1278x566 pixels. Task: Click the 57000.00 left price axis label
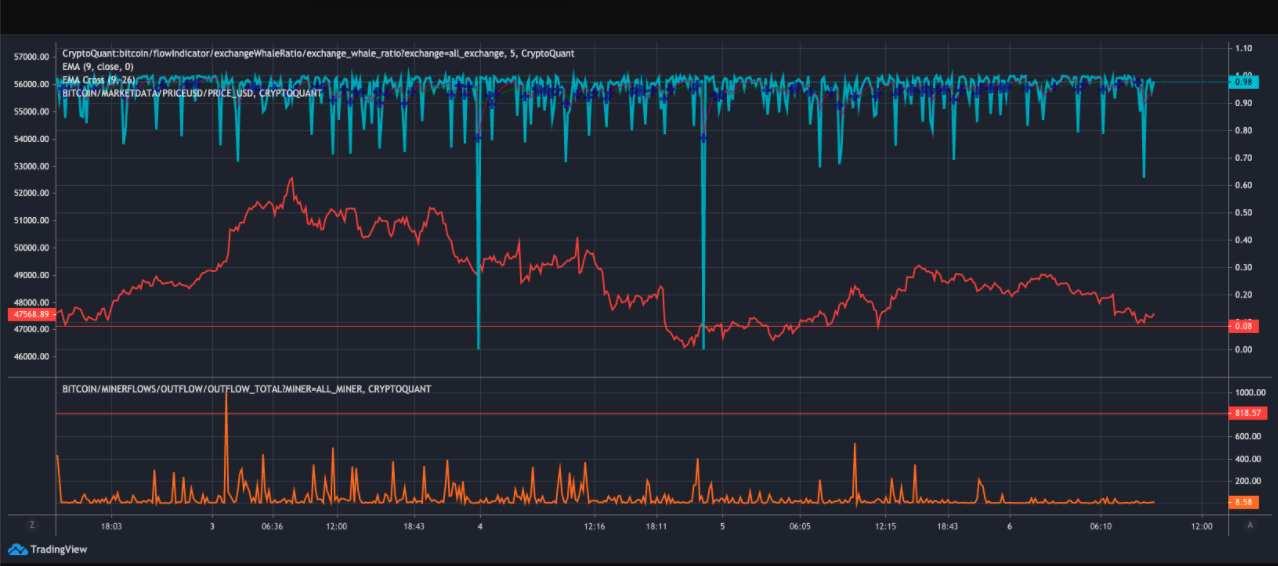coord(30,57)
